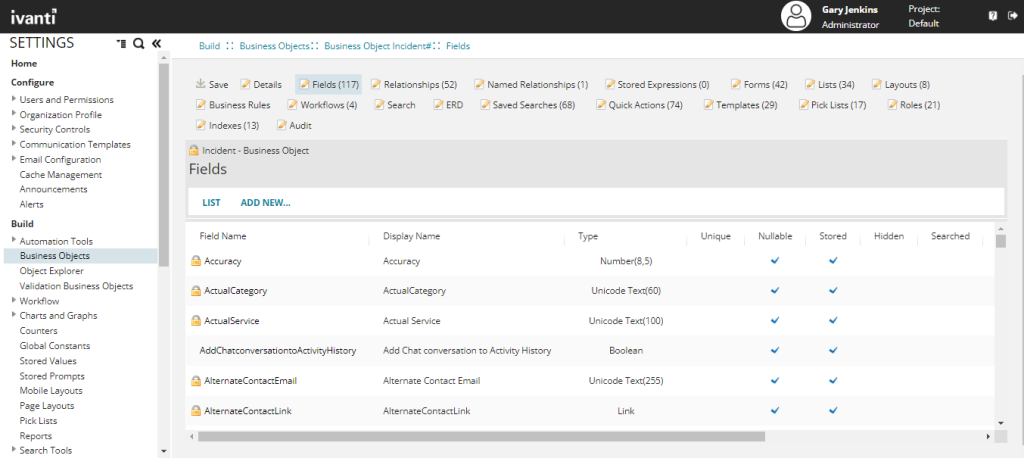Screen dimensions: 1024x474
Task: Open Global Constants in sidebar
Action: coord(55,345)
